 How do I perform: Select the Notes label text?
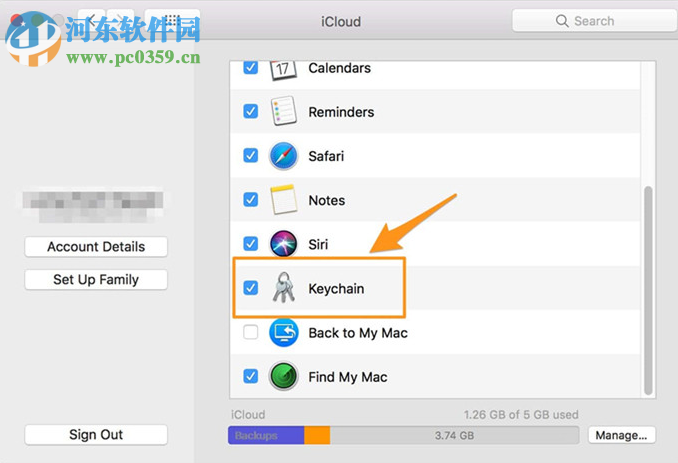(x=326, y=201)
